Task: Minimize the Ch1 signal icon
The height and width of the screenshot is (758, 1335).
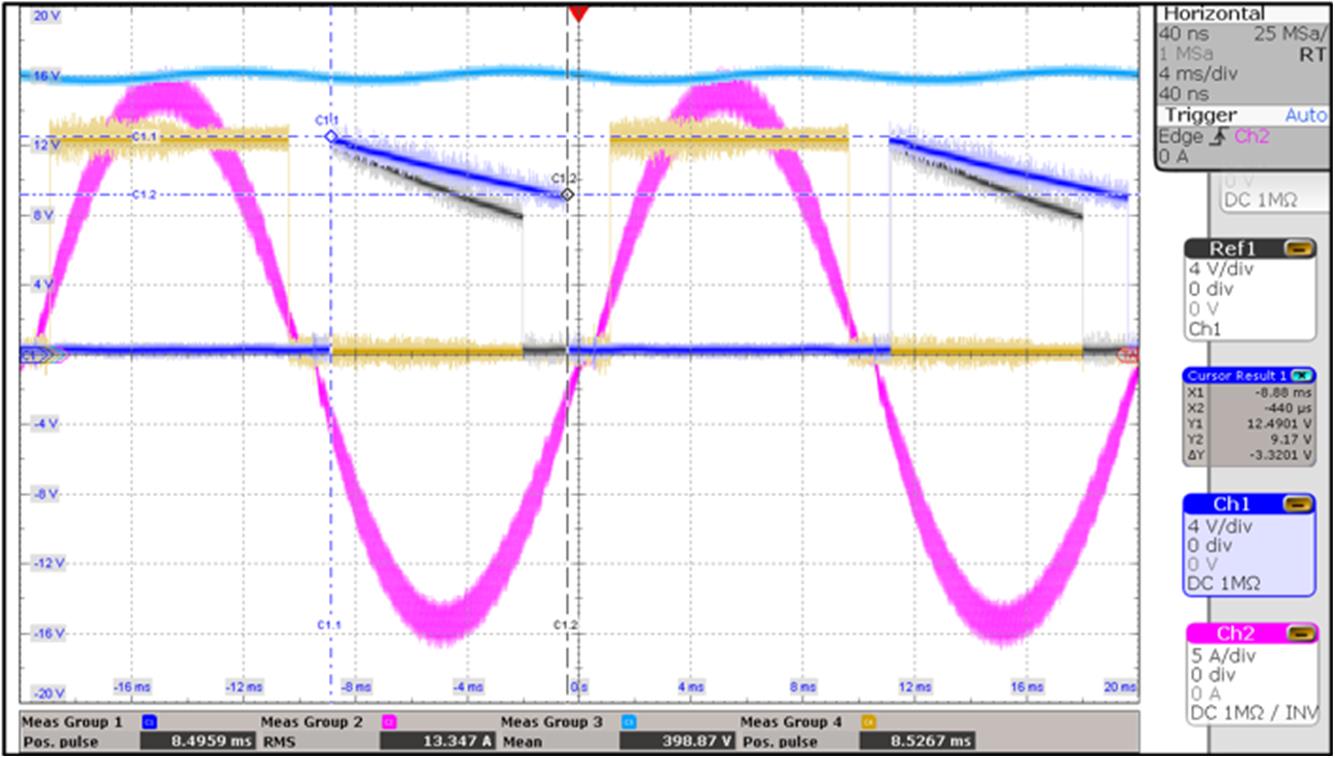Action: point(1299,504)
